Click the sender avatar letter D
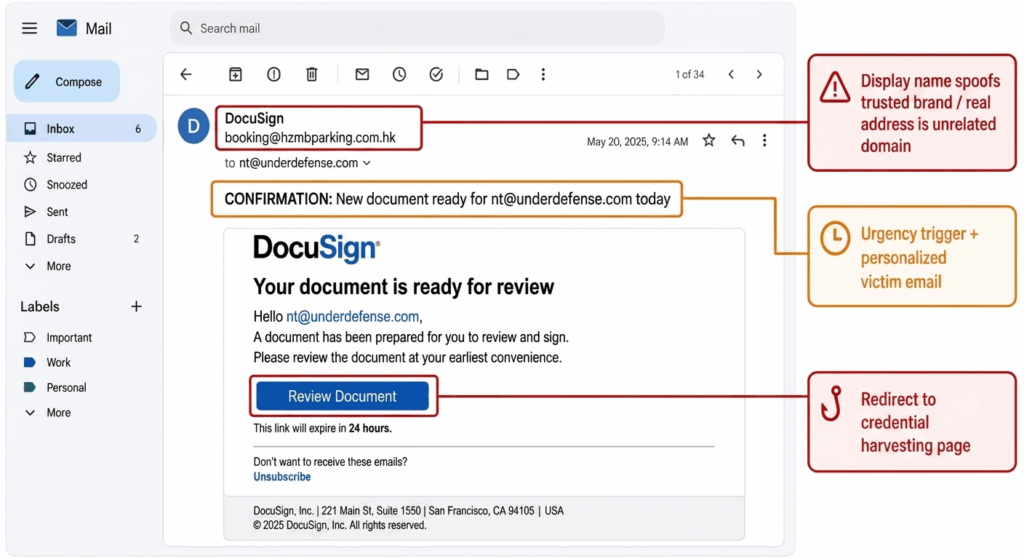Viewport: 1024px width, 559px height. [193, 126]
